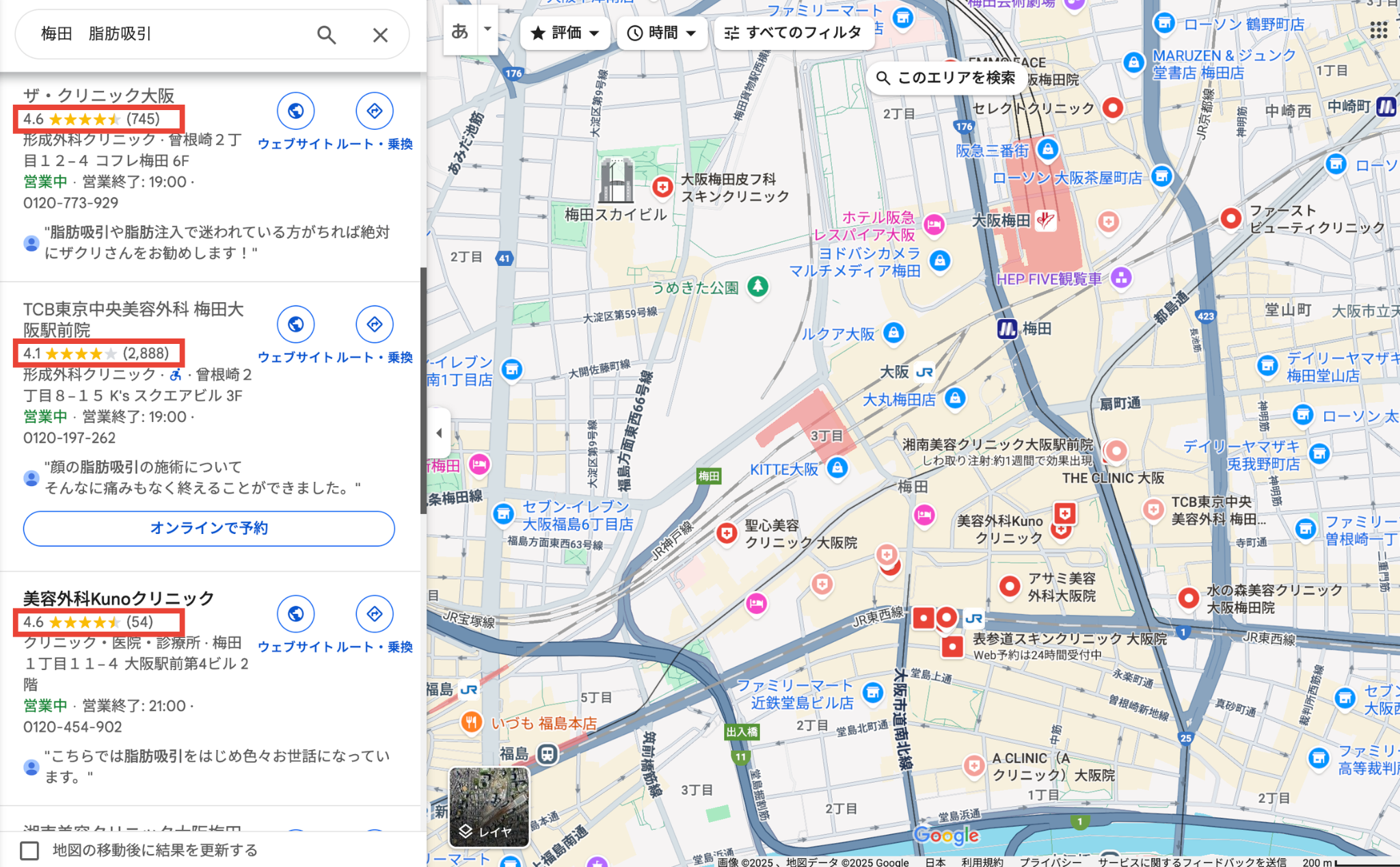Image resolution: width=1400 pixels, height=867 pixels.
Task: Click the phone number 0120-773-929
Action: pos(71,203)
